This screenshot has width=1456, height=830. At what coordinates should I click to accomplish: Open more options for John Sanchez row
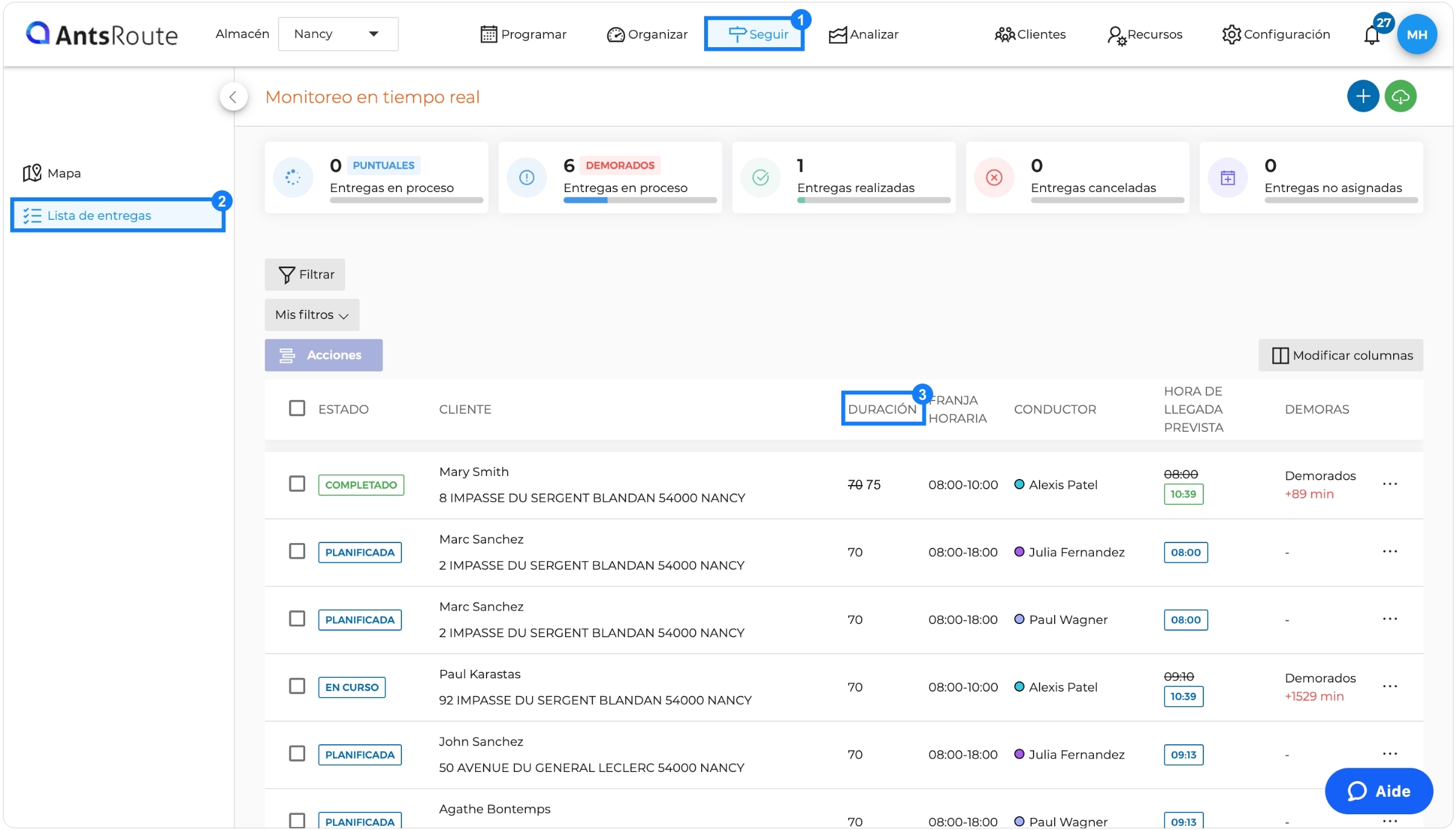(x=1390, y=754)
